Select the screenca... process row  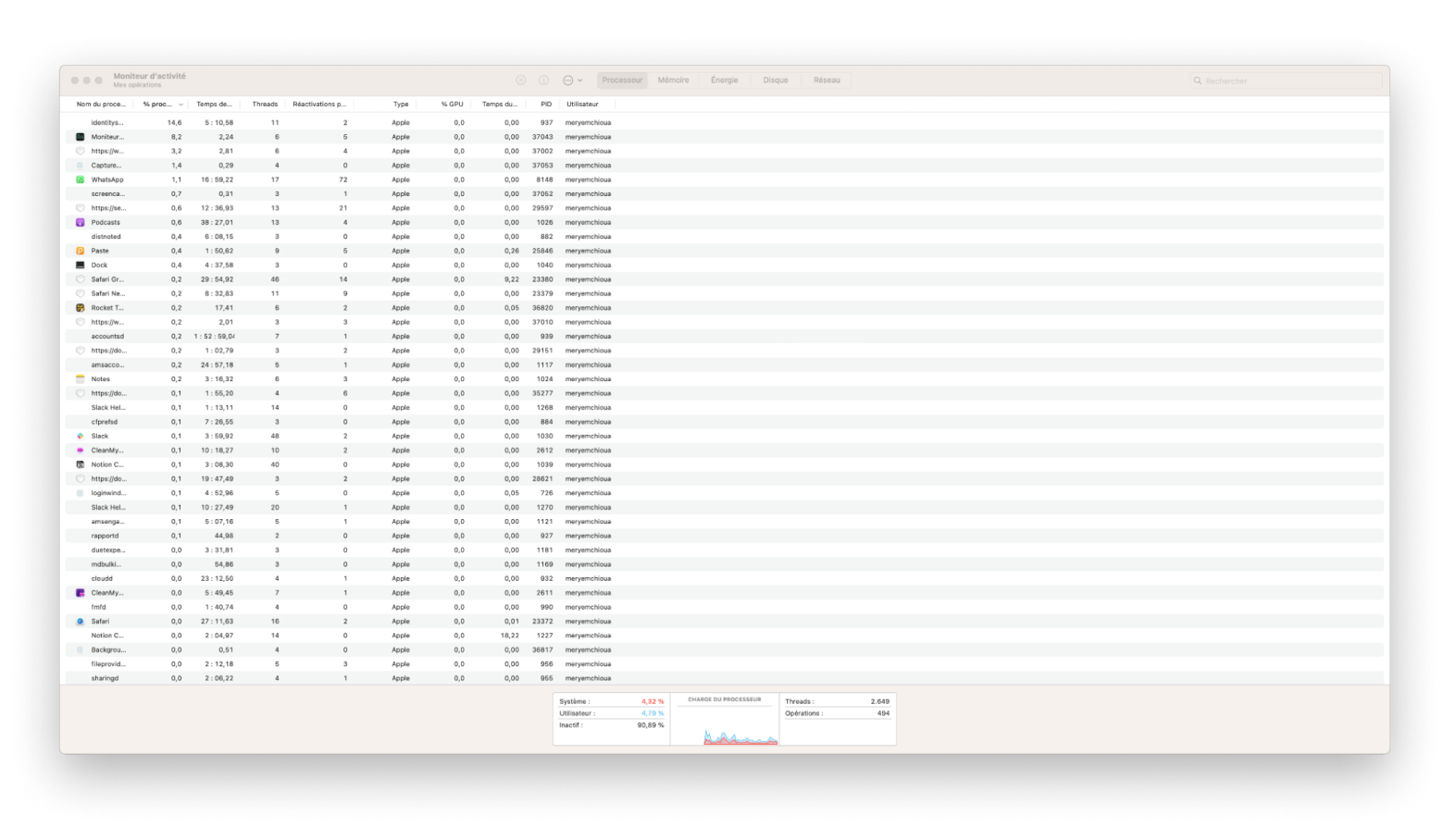click(725, 193)
